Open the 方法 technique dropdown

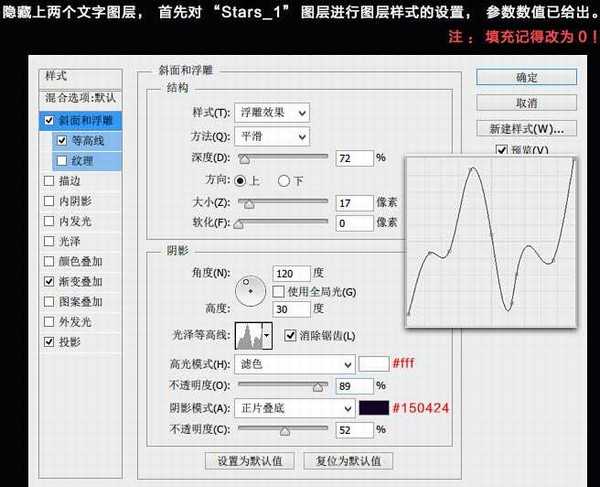tap(271, 135)
